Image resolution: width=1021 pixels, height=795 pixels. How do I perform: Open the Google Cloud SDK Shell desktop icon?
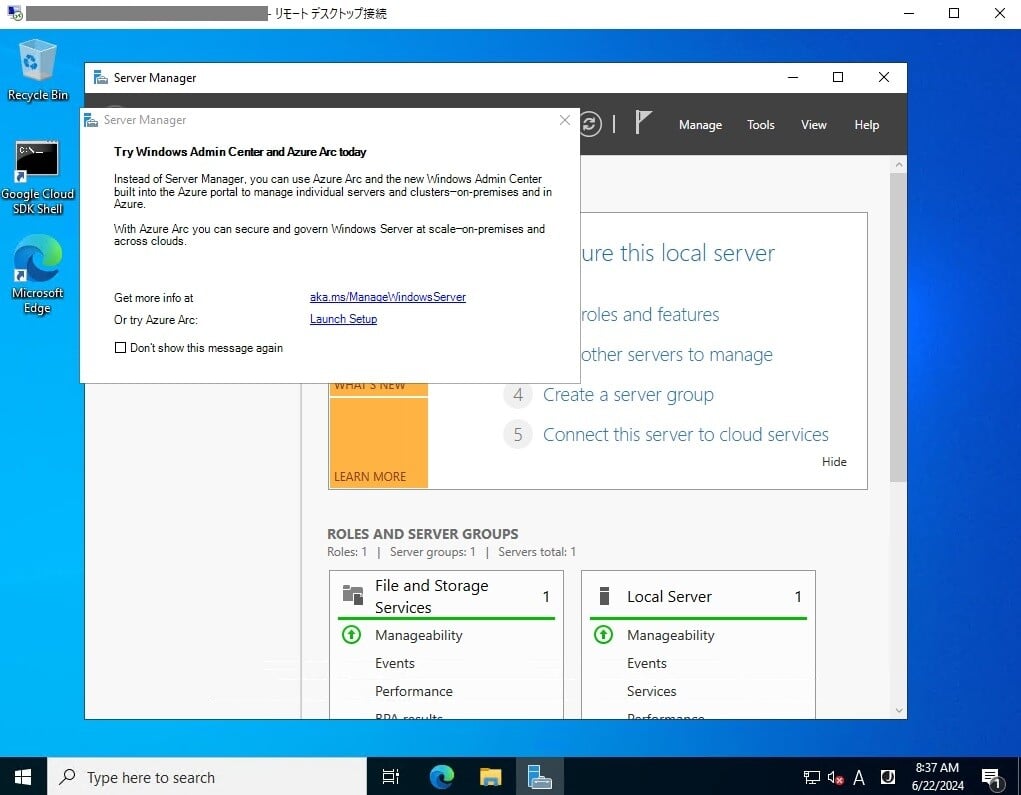pos(37,155)
